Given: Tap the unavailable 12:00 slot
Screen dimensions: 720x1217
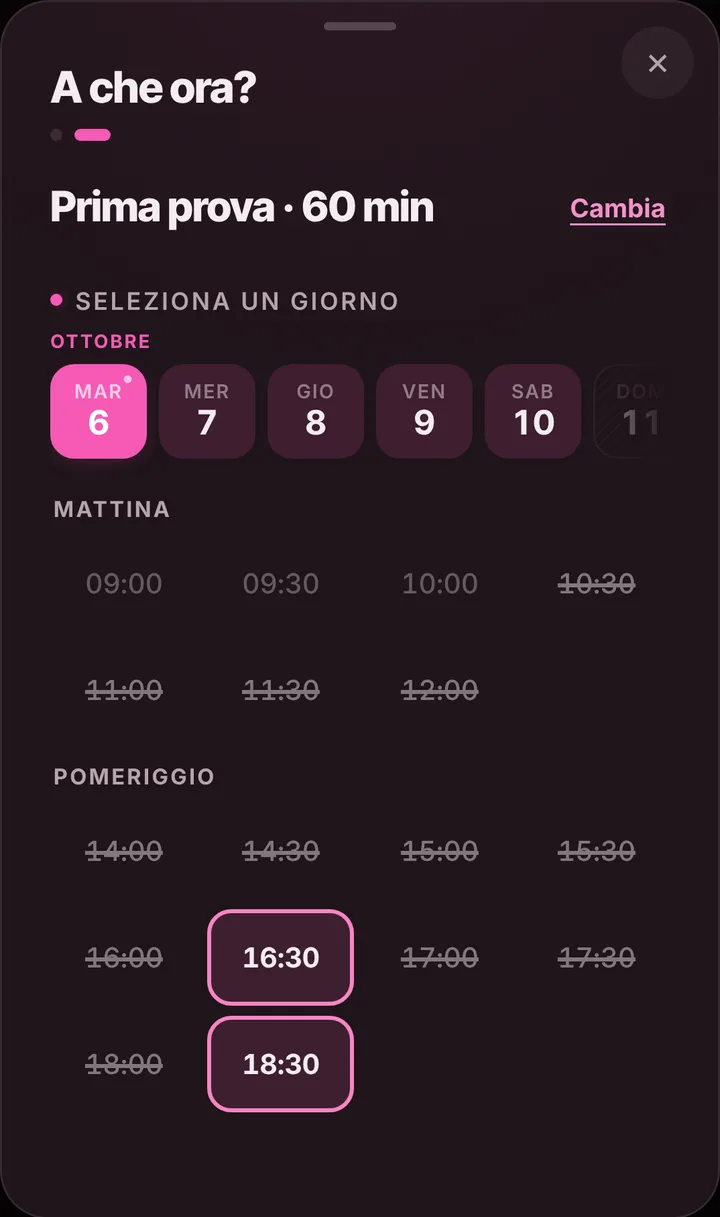Looking at the screenshot, I should [x=440, y=690].
